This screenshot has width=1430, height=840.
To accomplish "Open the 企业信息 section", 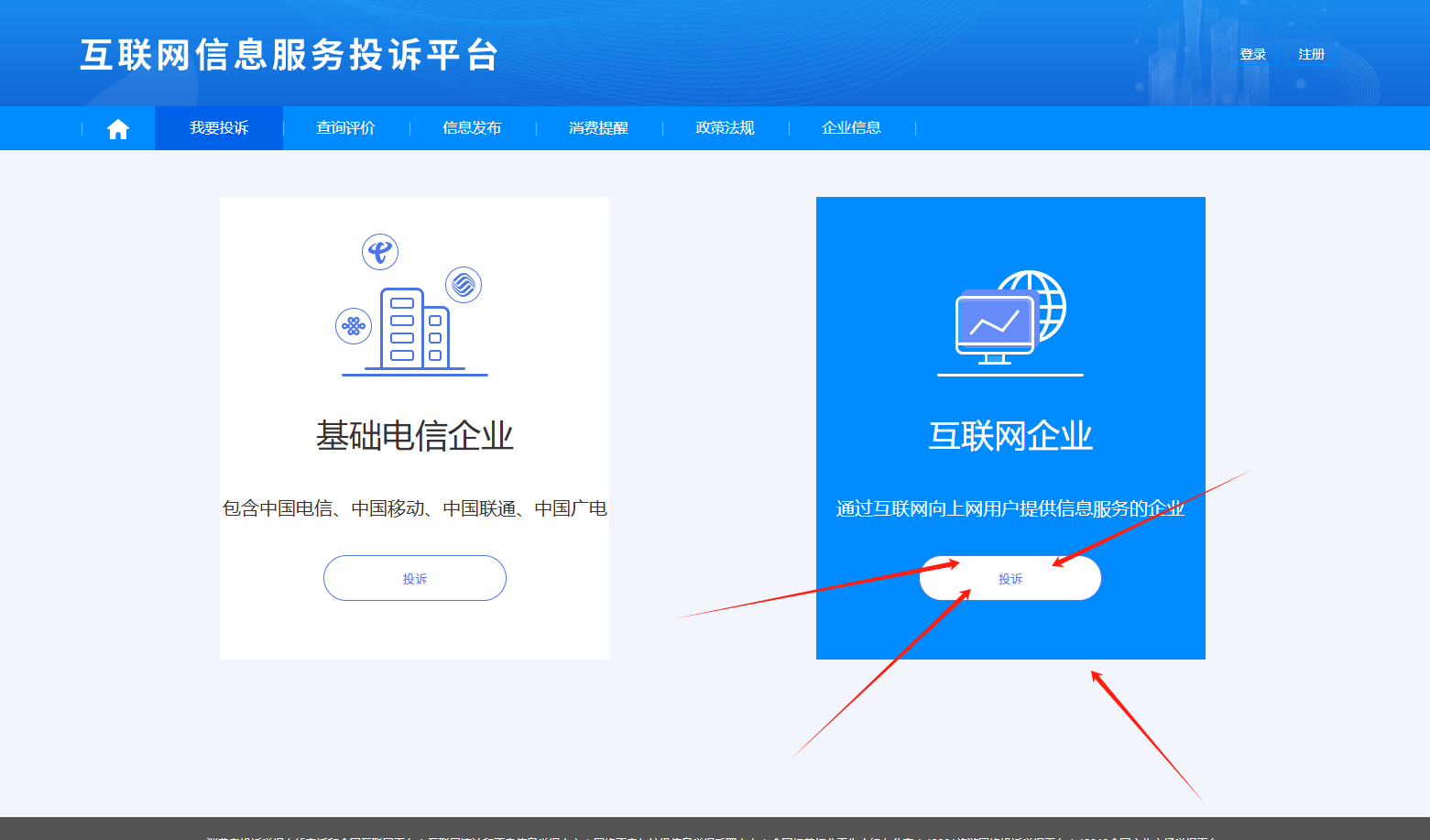I will click(851, 127).
